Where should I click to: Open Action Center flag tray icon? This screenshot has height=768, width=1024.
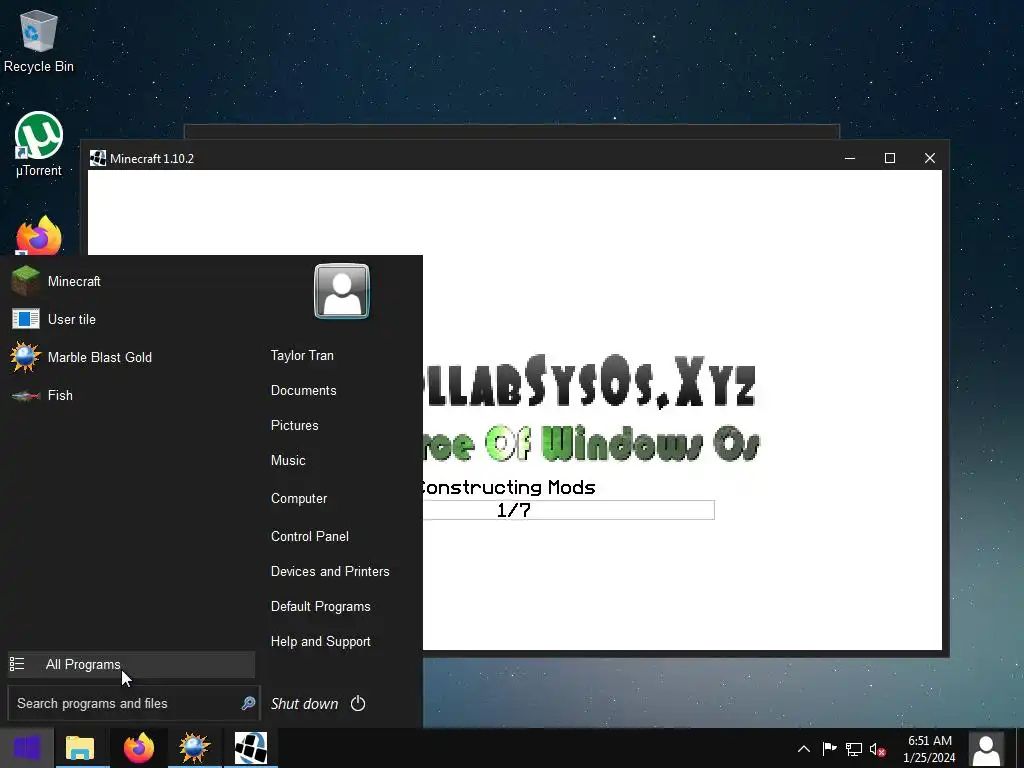pos(829,749)
